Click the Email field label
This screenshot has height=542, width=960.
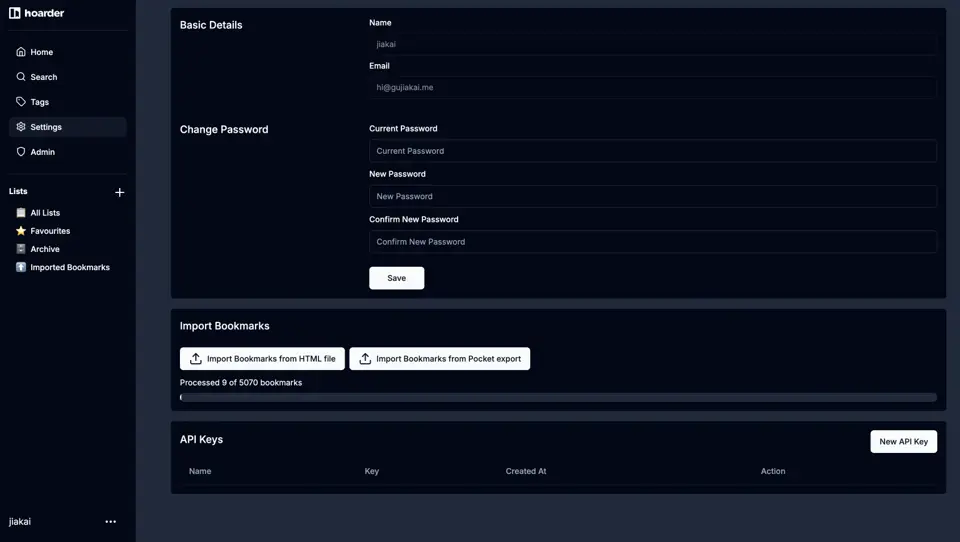379,66
